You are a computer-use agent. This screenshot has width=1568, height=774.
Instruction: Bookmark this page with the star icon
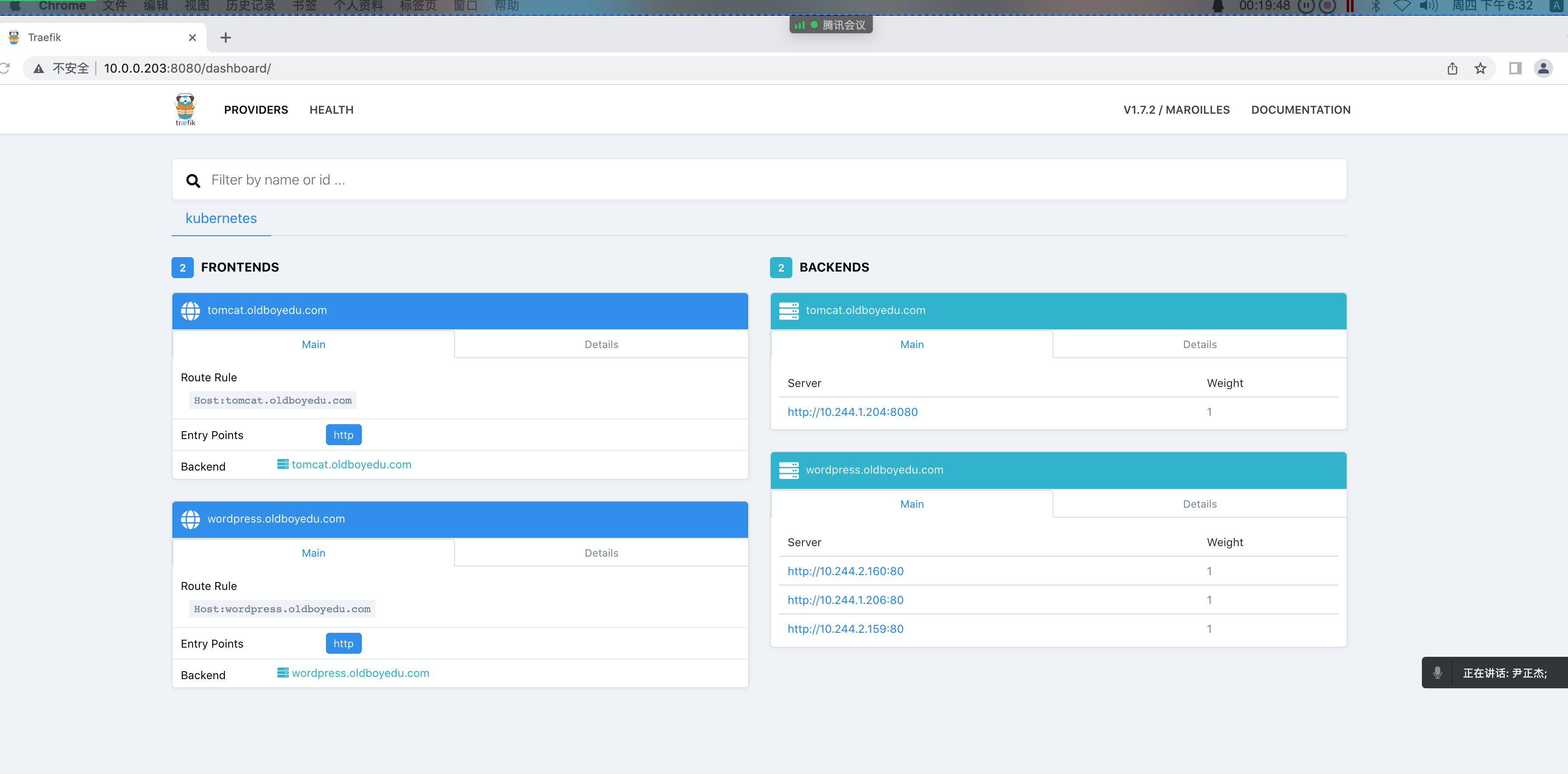pyautogui.click(x=1480, y=68)
